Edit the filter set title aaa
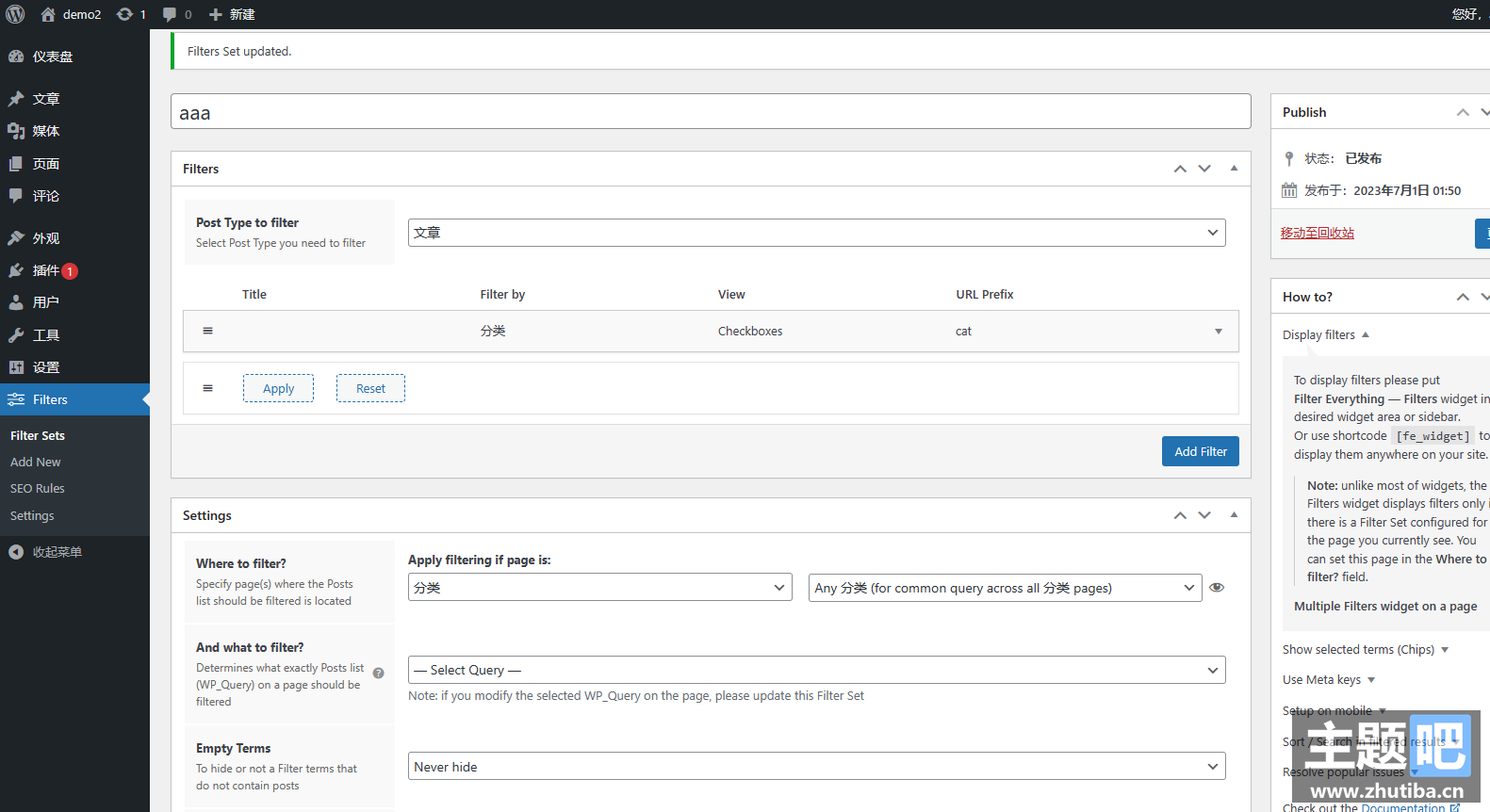 [711, 112]
